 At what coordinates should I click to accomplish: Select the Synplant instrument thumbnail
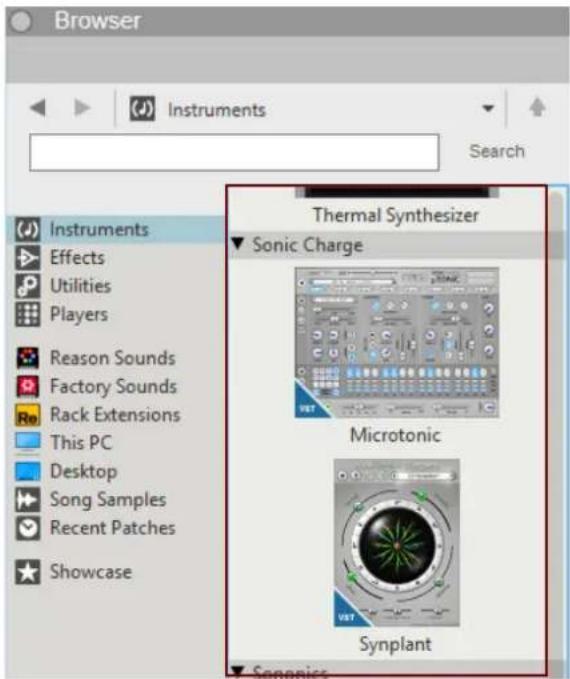[x=396, y=543]
